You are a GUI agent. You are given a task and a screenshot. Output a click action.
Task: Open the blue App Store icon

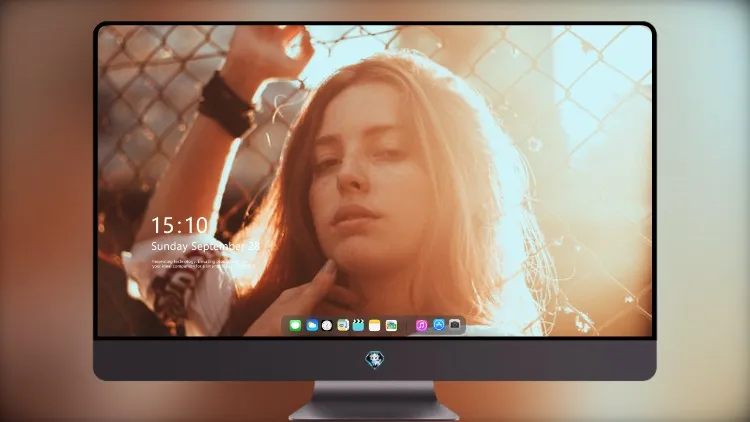pos(439,325)
